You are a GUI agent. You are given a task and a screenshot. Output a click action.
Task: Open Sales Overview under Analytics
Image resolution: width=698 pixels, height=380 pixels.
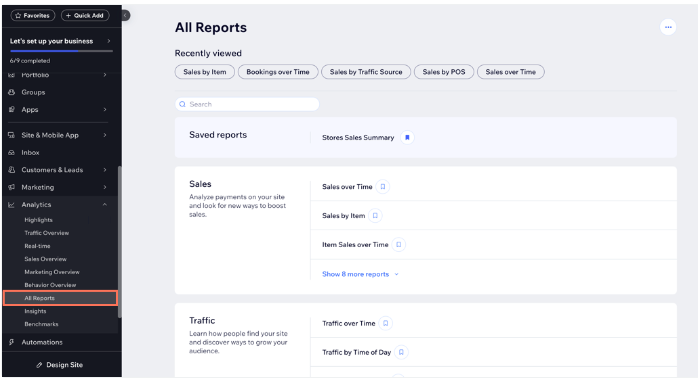click(45, 259)
